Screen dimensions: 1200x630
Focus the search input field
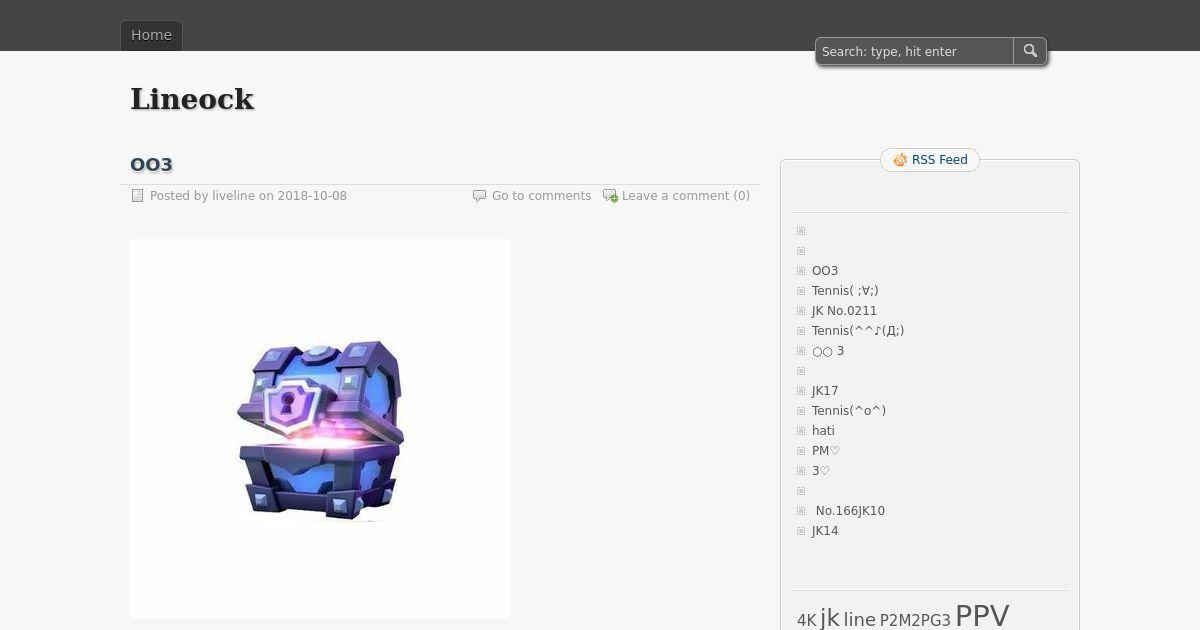[x=914, y=51]
